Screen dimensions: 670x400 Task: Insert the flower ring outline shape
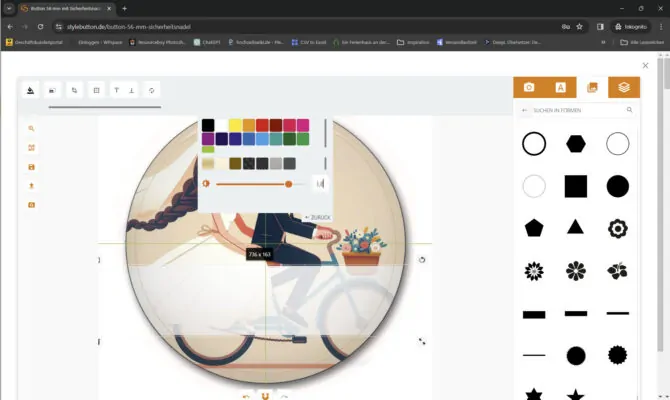[617, 229]
